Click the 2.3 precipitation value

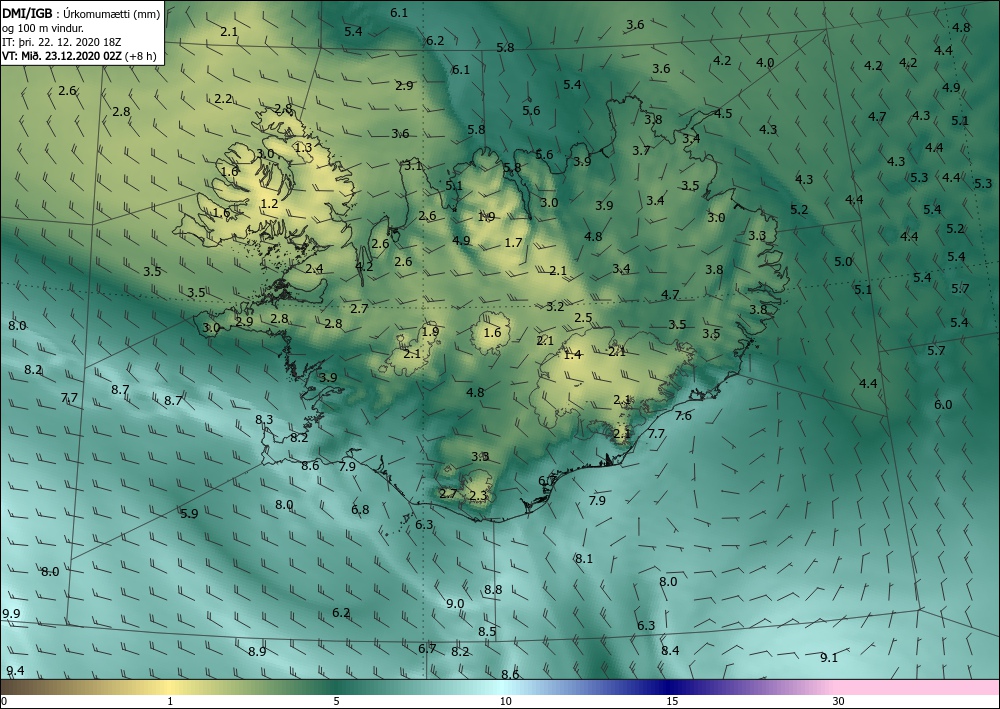pos(478,496)
